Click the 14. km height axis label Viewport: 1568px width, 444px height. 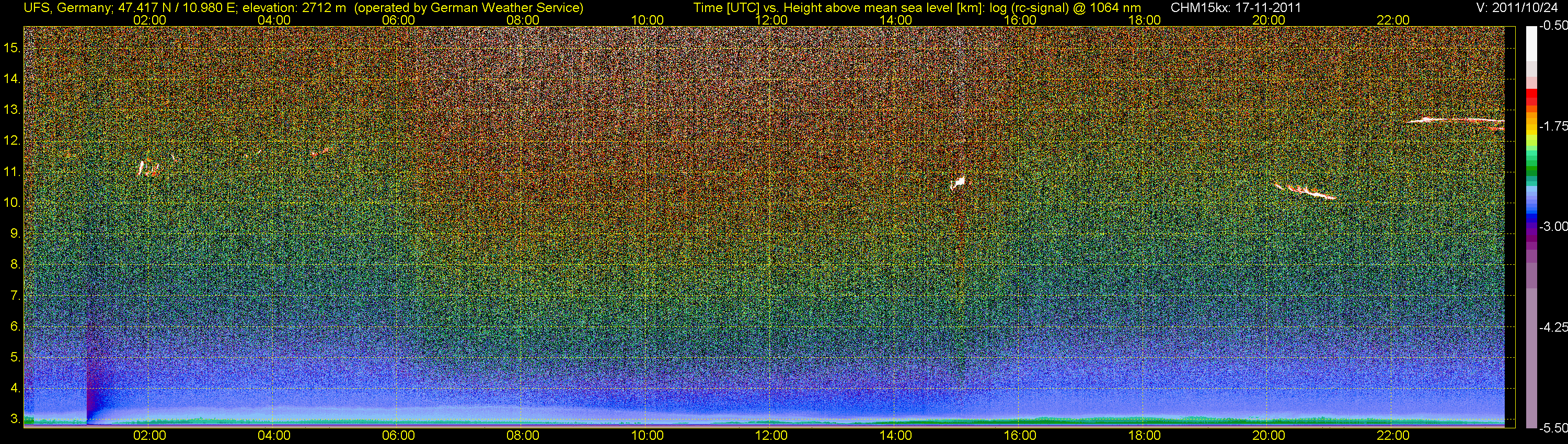[12, 79]
